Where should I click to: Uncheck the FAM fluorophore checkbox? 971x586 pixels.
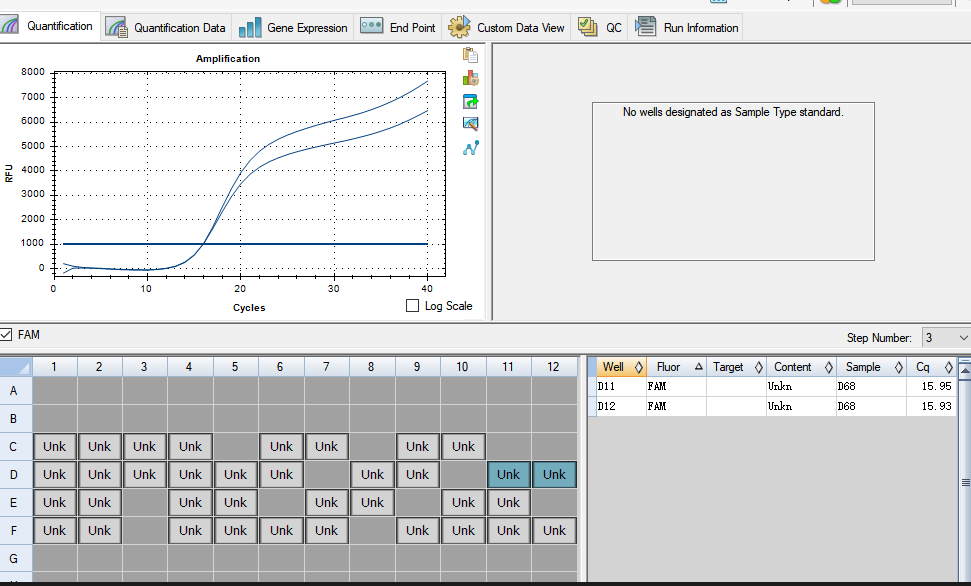(x=6, y=335)
